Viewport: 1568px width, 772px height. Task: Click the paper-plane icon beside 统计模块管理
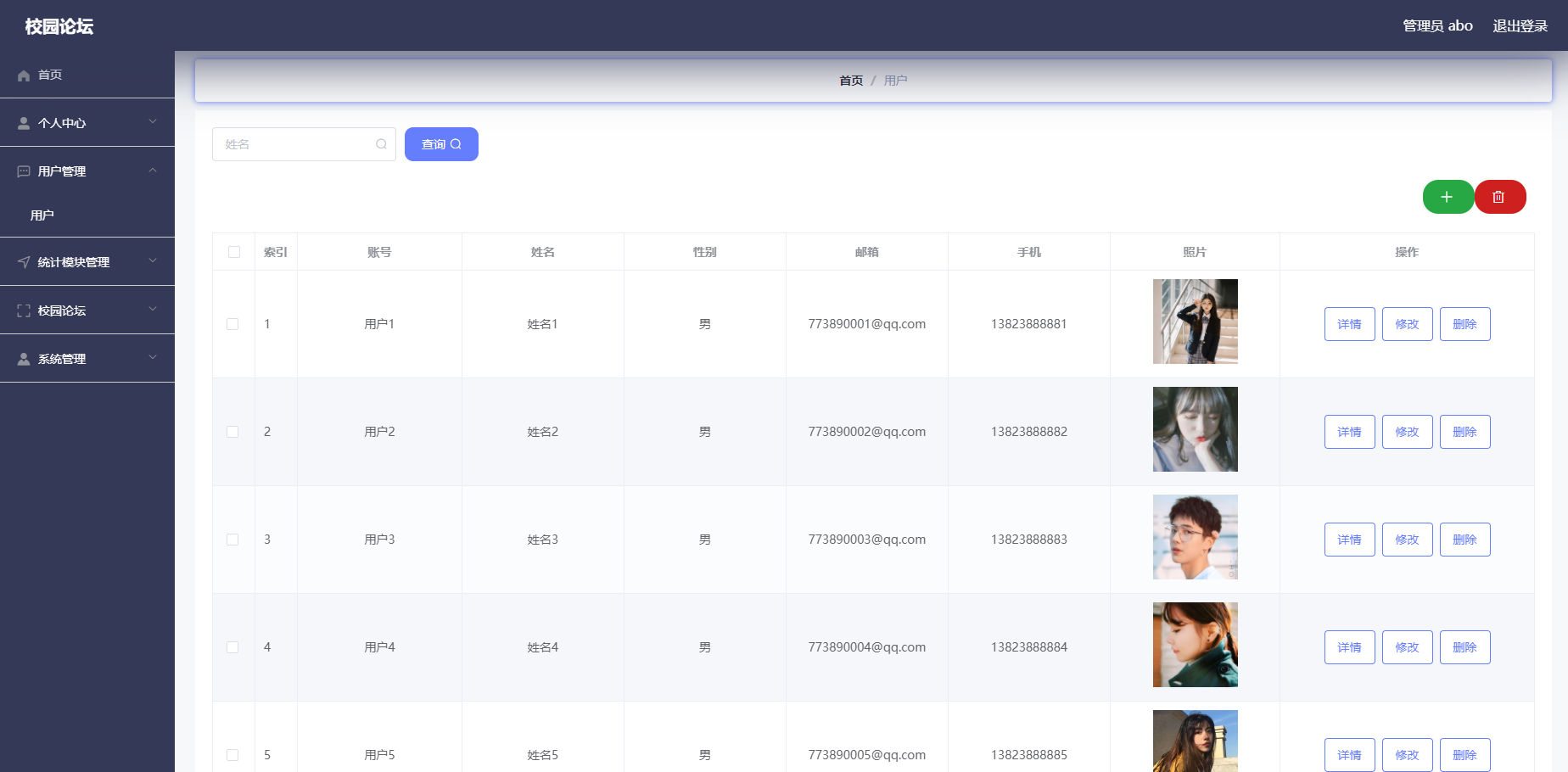[x=24, y=262]
